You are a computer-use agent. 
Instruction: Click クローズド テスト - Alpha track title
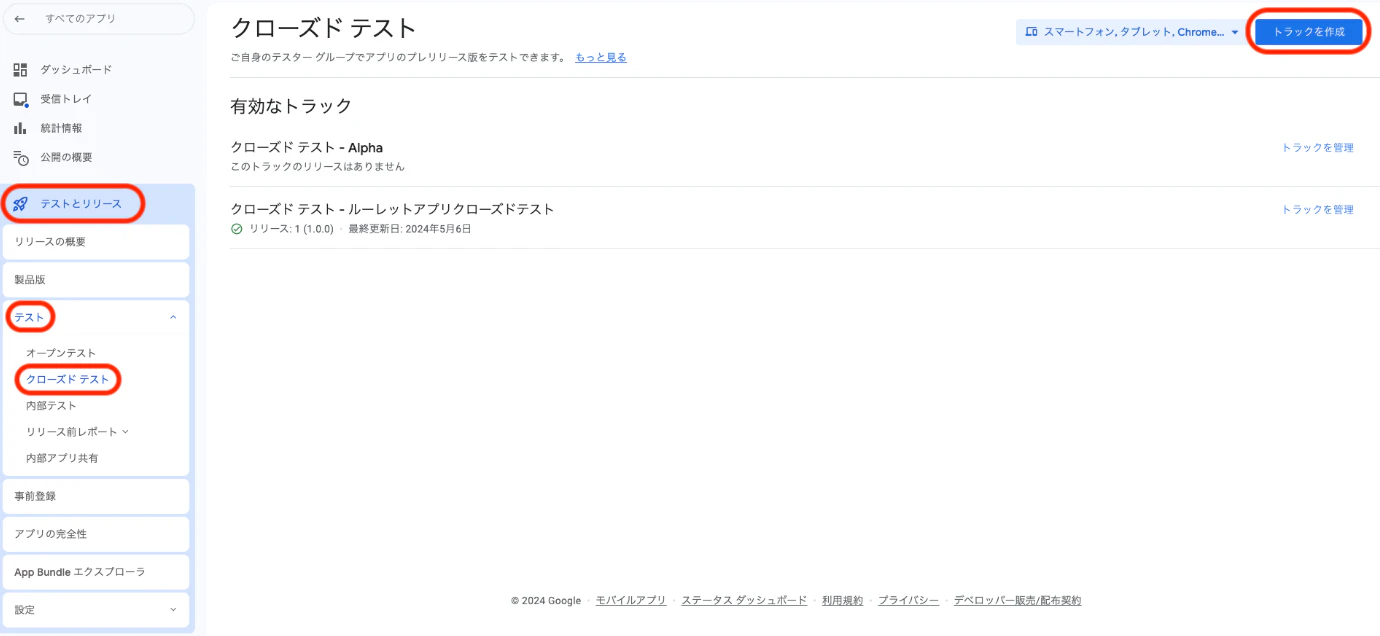coord(307,148)
